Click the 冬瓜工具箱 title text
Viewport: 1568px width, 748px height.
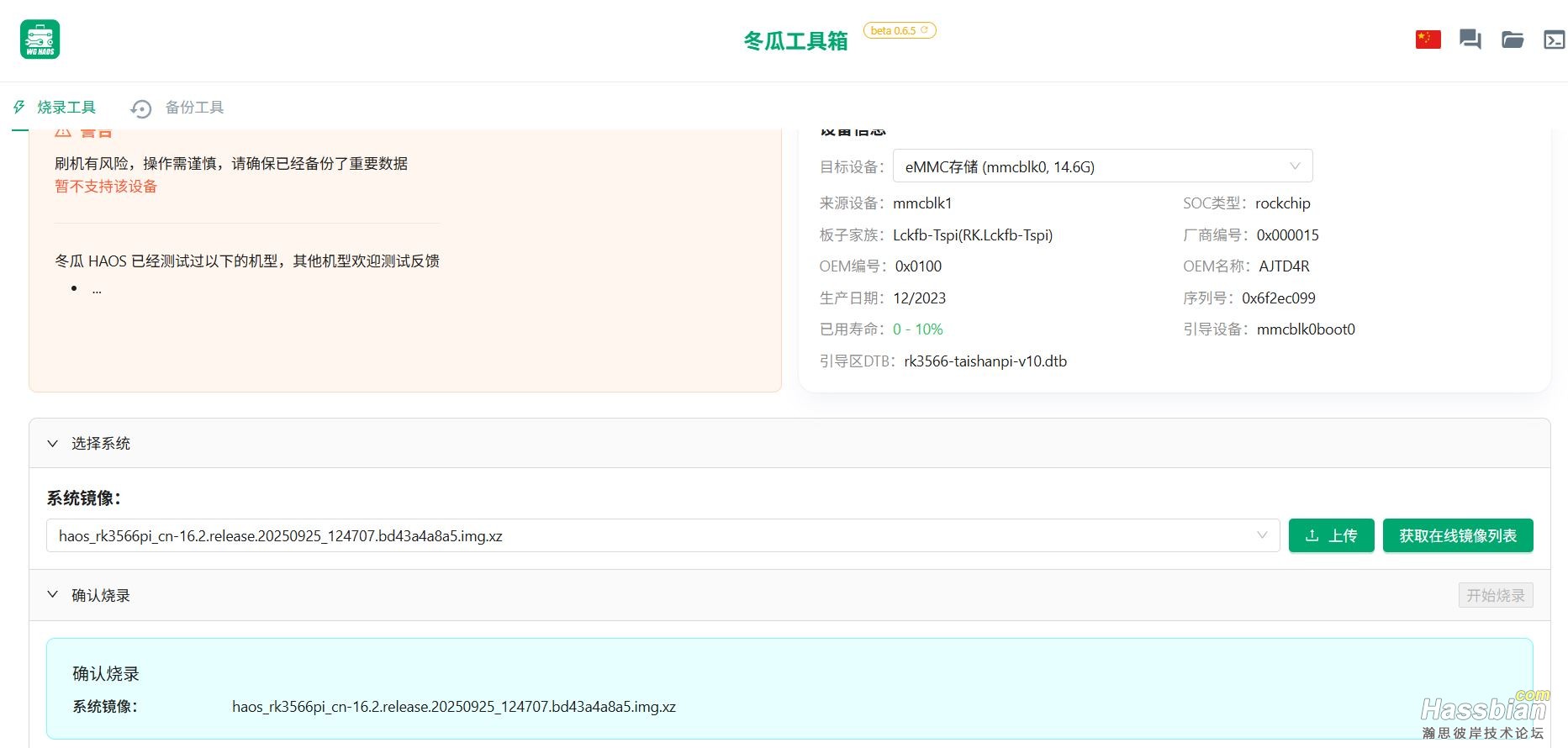[x=795, y=40]
